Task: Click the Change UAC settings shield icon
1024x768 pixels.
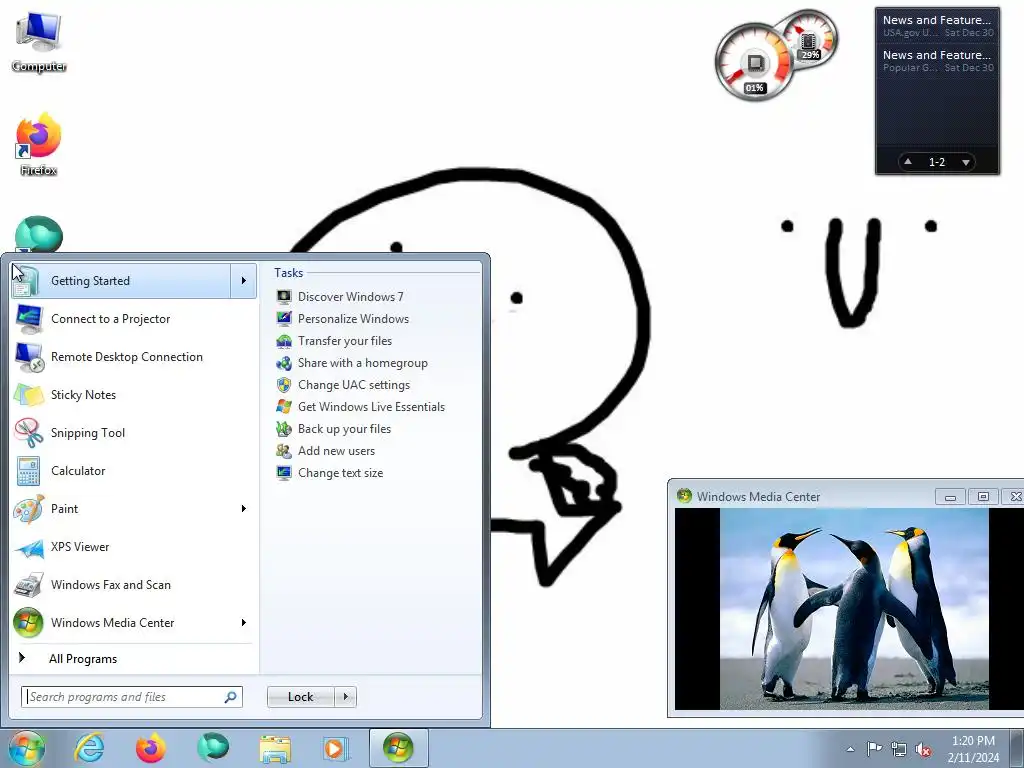Action: (283, 385)
